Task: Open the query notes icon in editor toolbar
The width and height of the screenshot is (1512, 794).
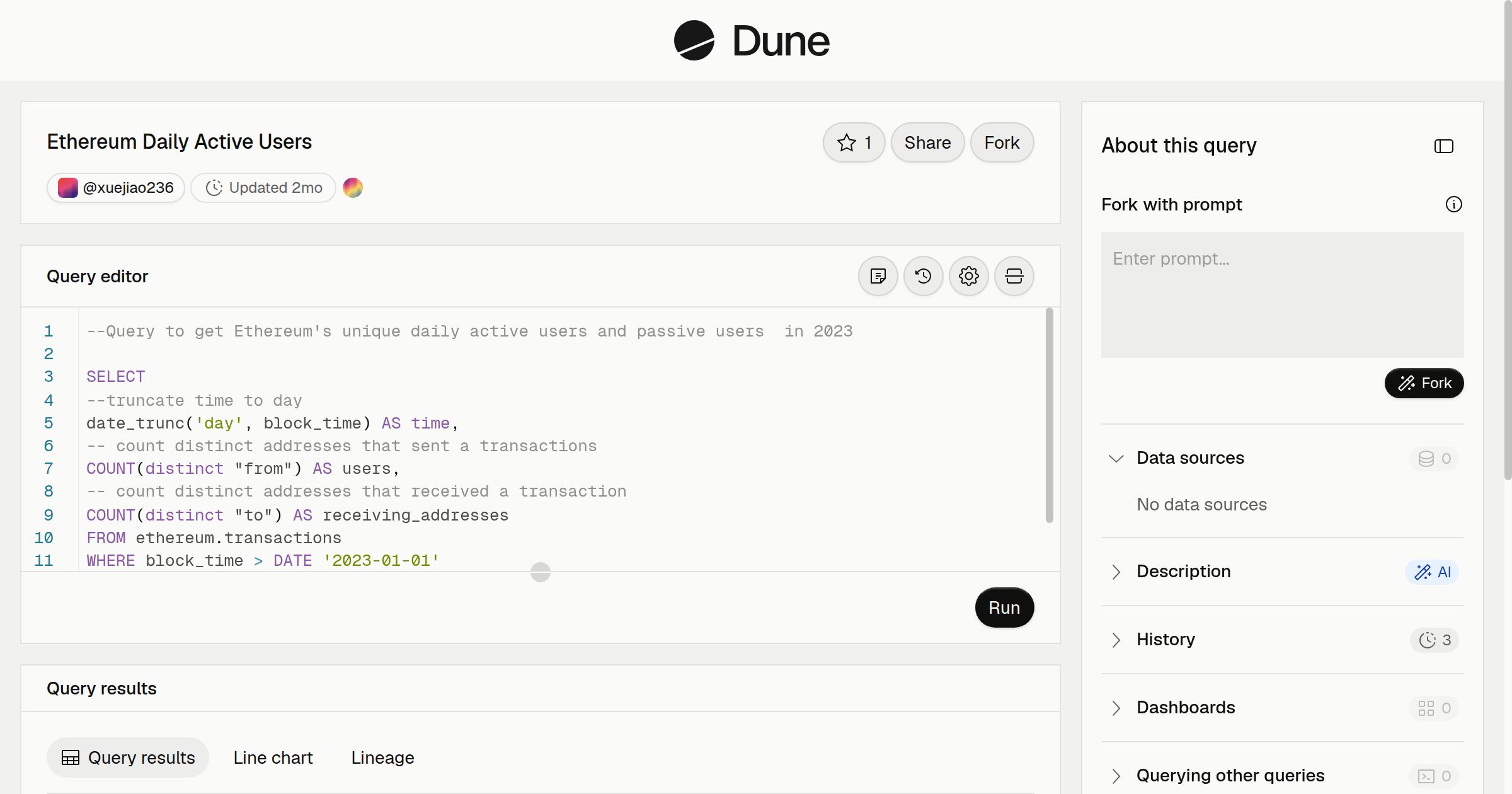Action: pyautogui.click(x=878, y=276)
